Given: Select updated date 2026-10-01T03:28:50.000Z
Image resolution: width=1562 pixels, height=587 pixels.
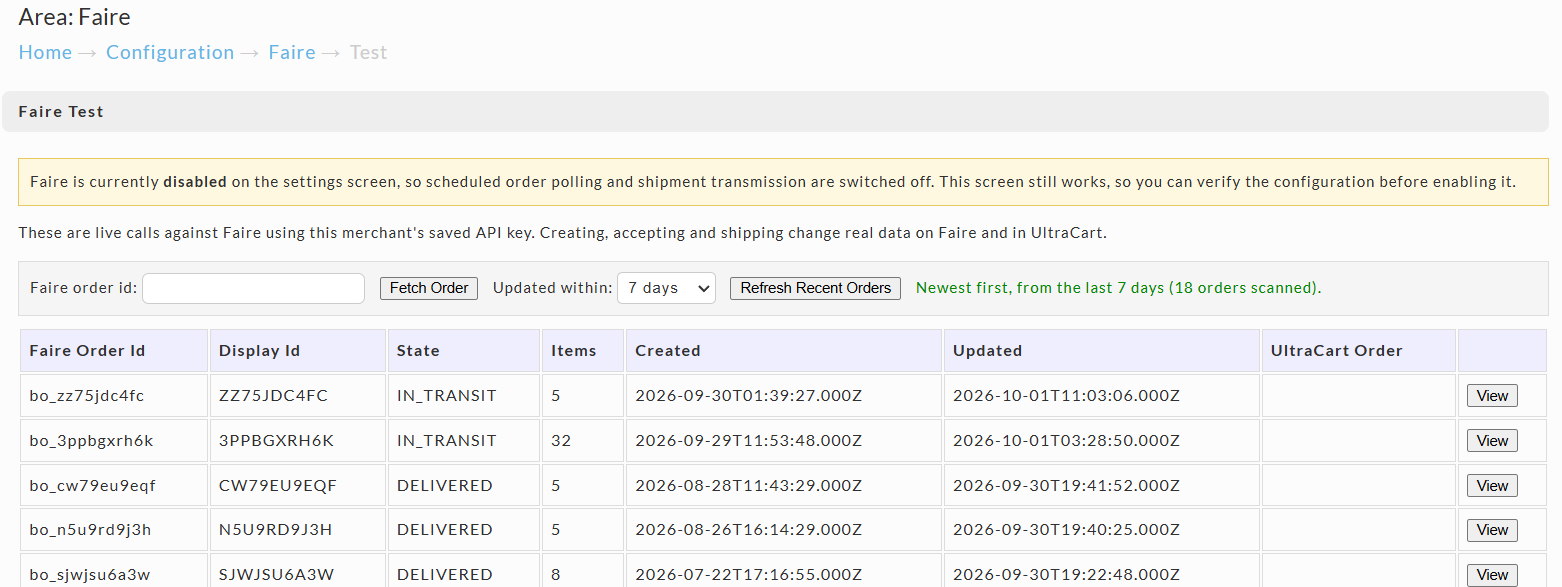Looking at the screenshot, I should 1101,441.
